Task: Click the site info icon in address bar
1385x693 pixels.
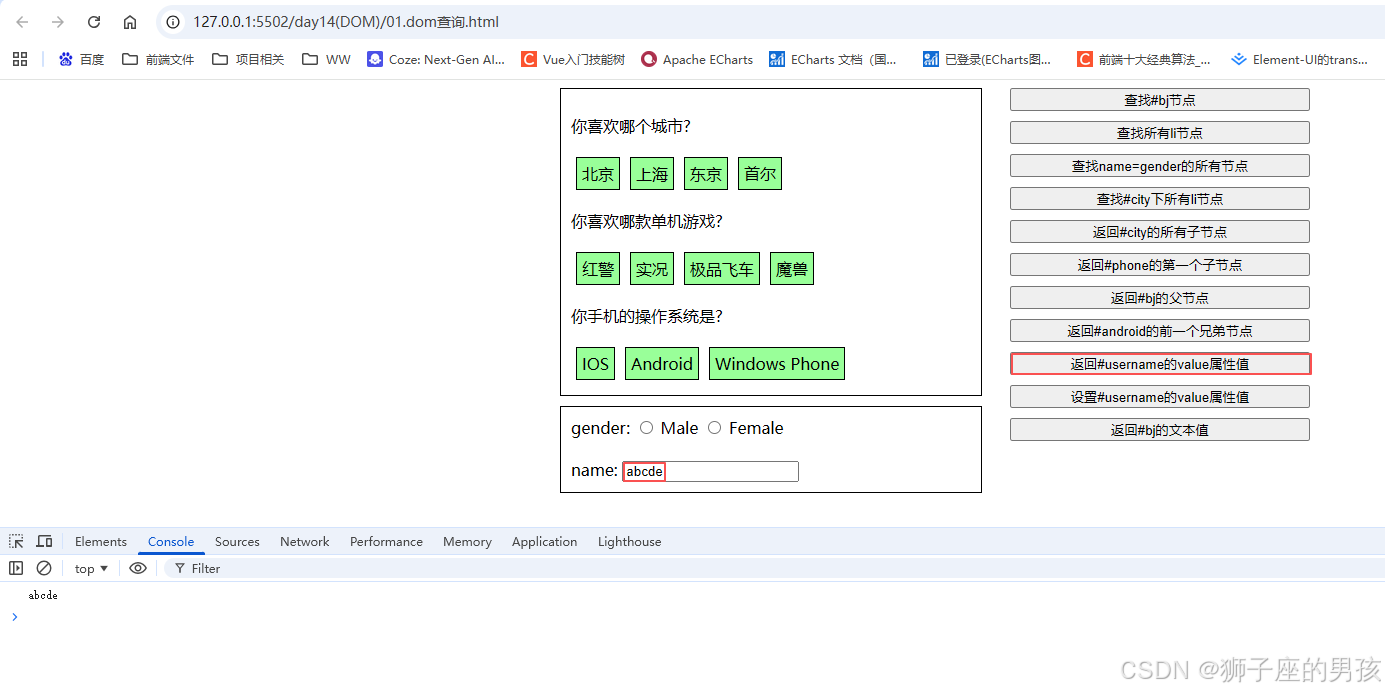Action: tap(173, 22)
